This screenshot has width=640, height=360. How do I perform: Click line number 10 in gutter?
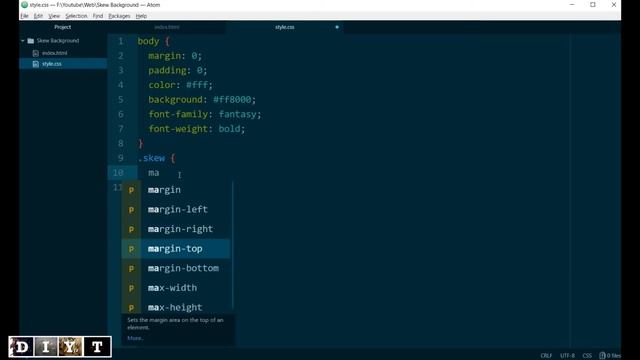coord(118,173)
